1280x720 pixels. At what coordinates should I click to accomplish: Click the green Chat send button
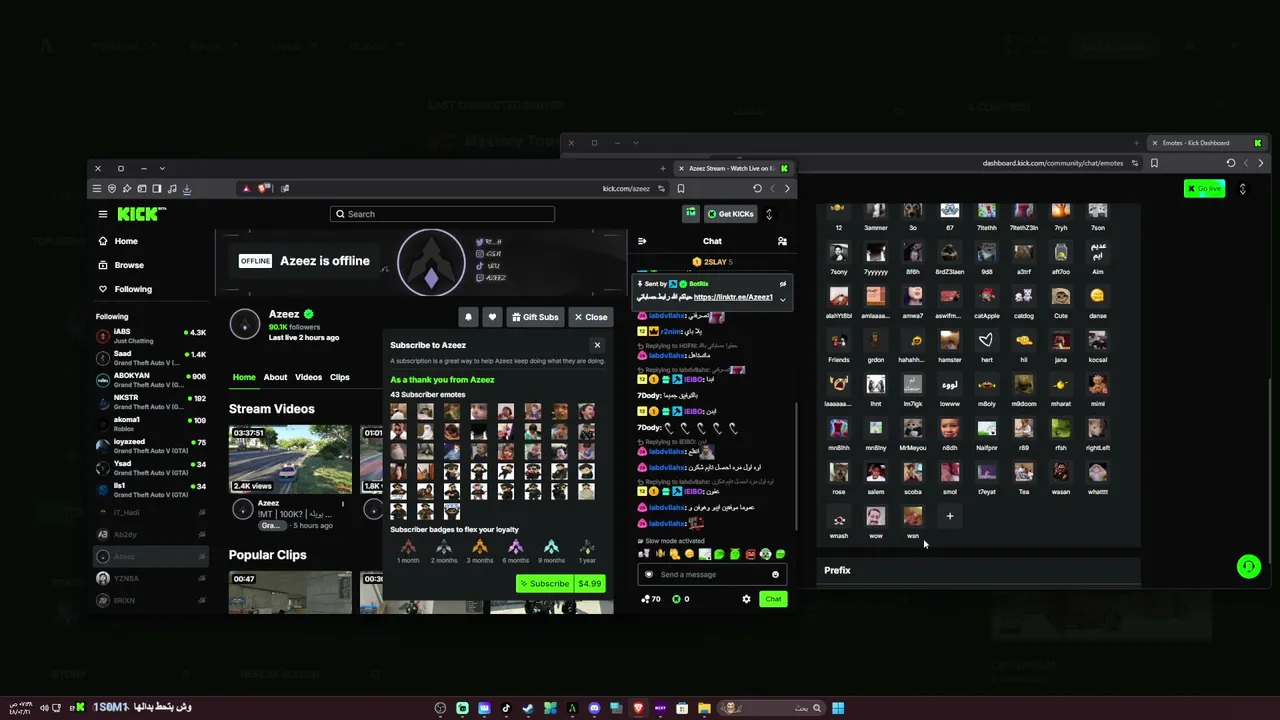[x=773, y=599]
